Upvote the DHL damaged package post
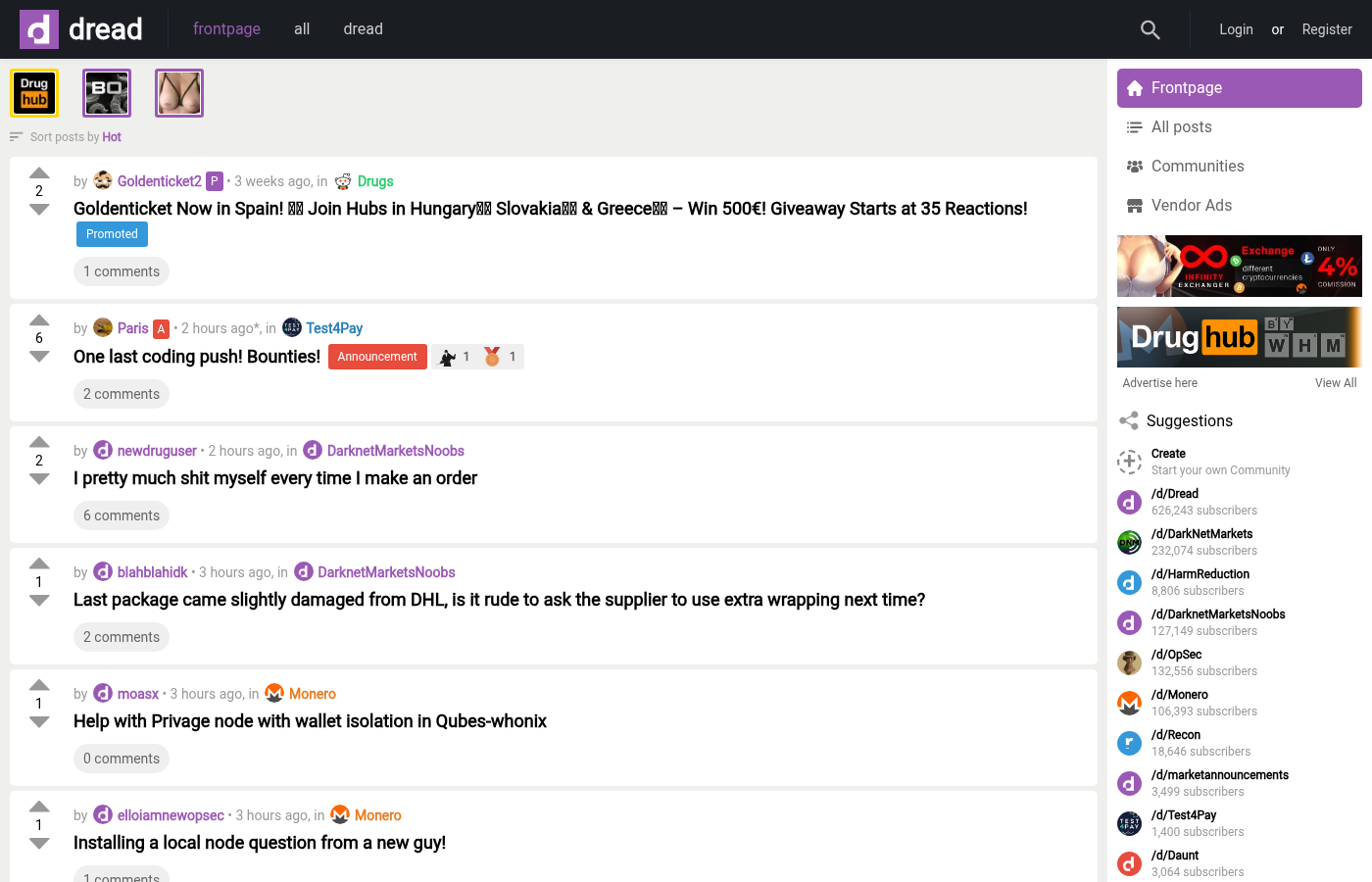 pos(39,564)
